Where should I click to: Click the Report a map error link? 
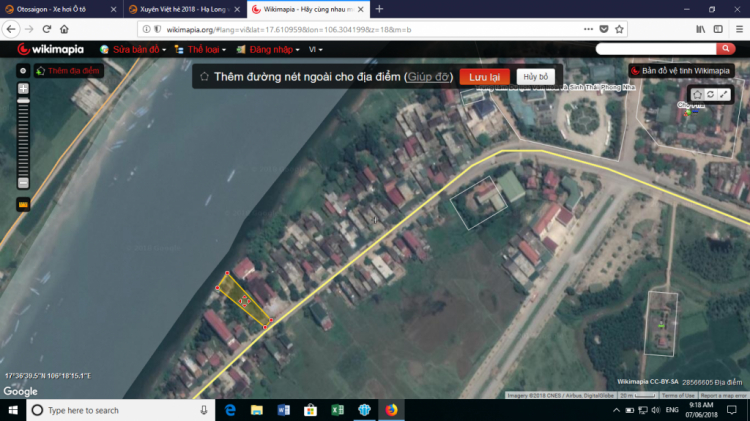[723, 396]
